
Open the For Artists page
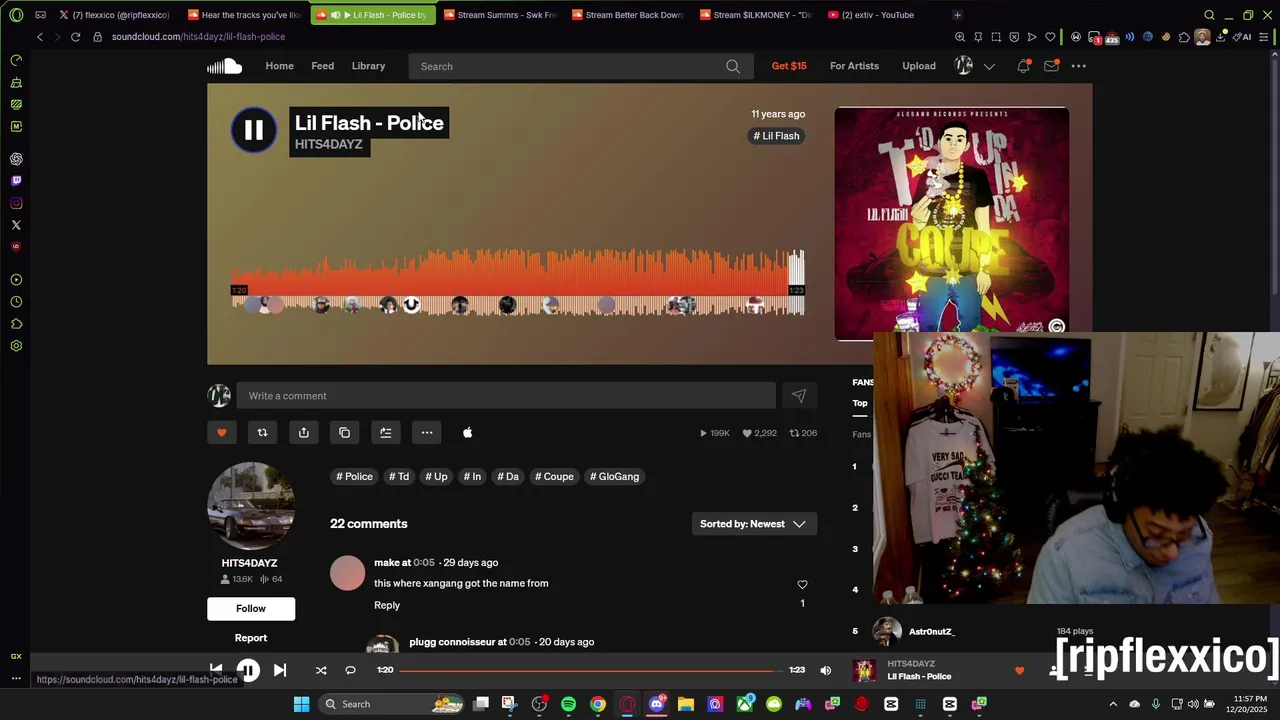[x=854, y=66]
